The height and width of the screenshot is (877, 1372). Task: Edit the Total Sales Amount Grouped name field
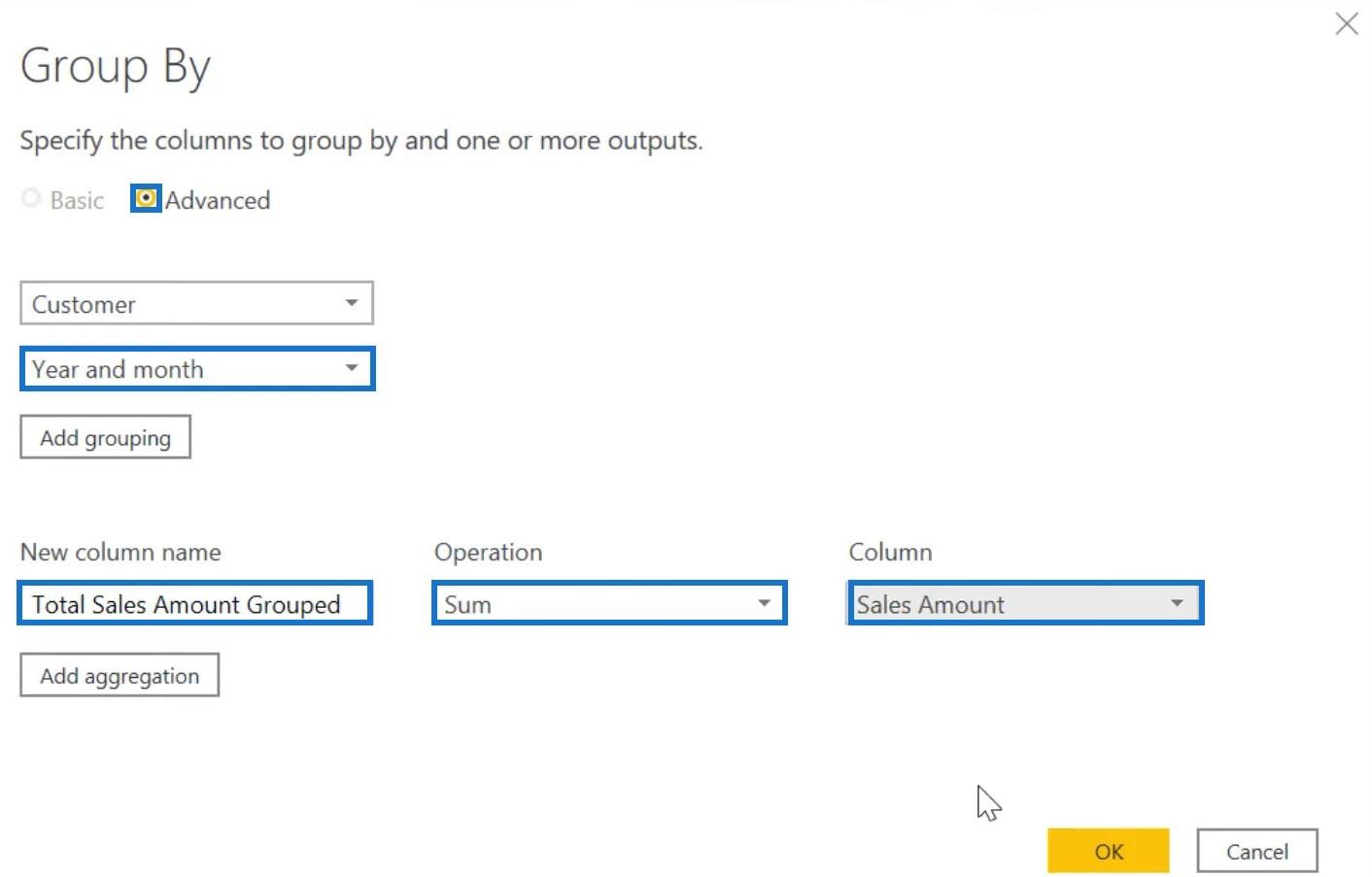pos(194,603)
